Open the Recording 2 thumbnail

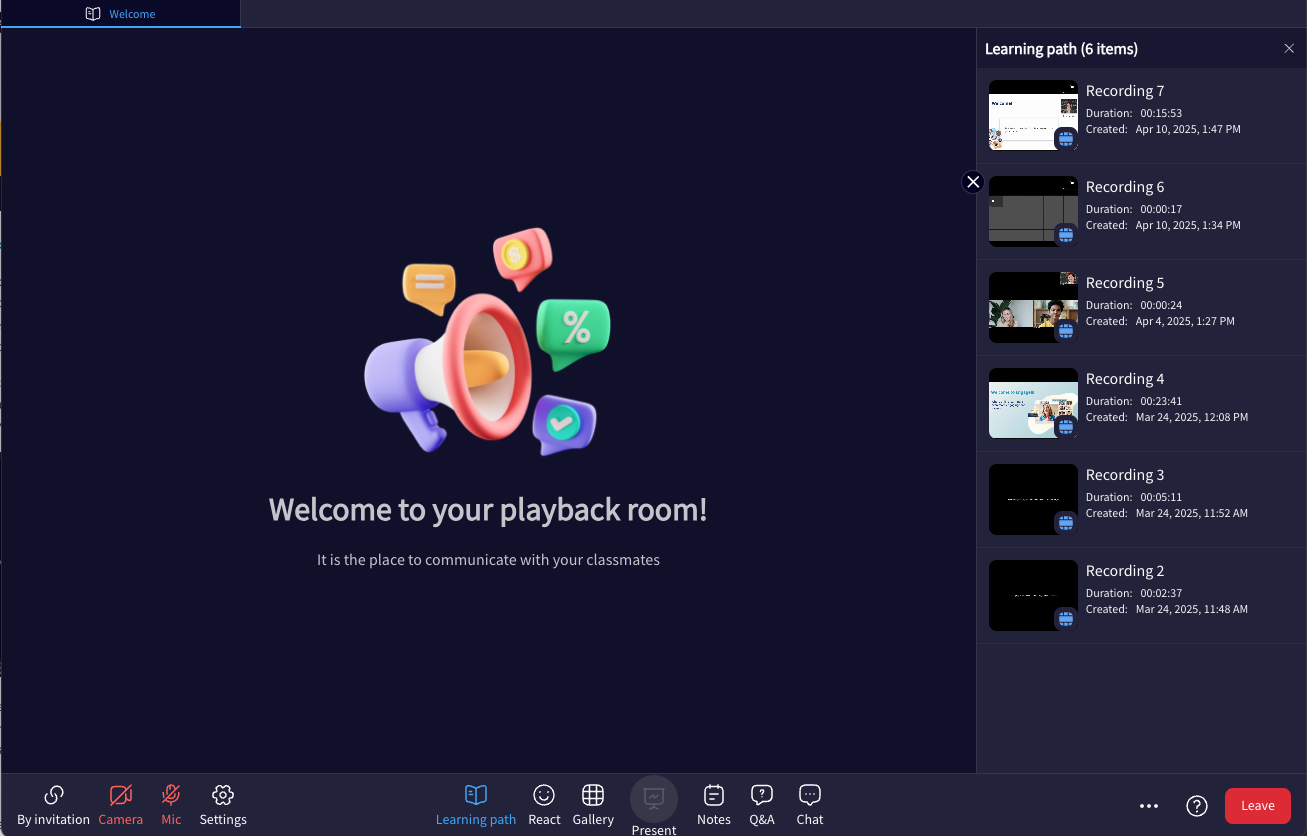(x=1033, y=595)
